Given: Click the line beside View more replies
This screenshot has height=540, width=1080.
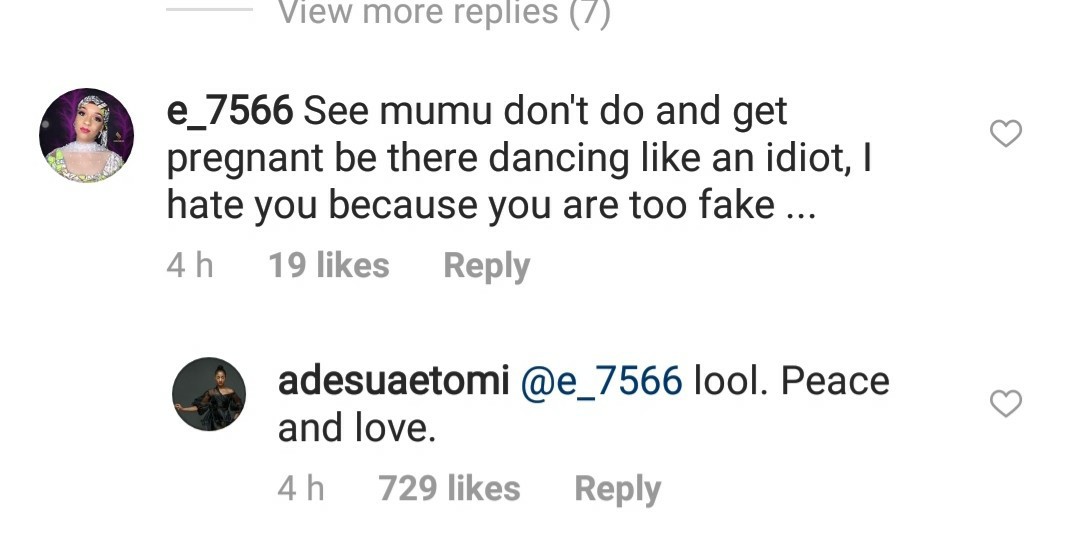Looking at the screenshot, I should tap(209, 10).
